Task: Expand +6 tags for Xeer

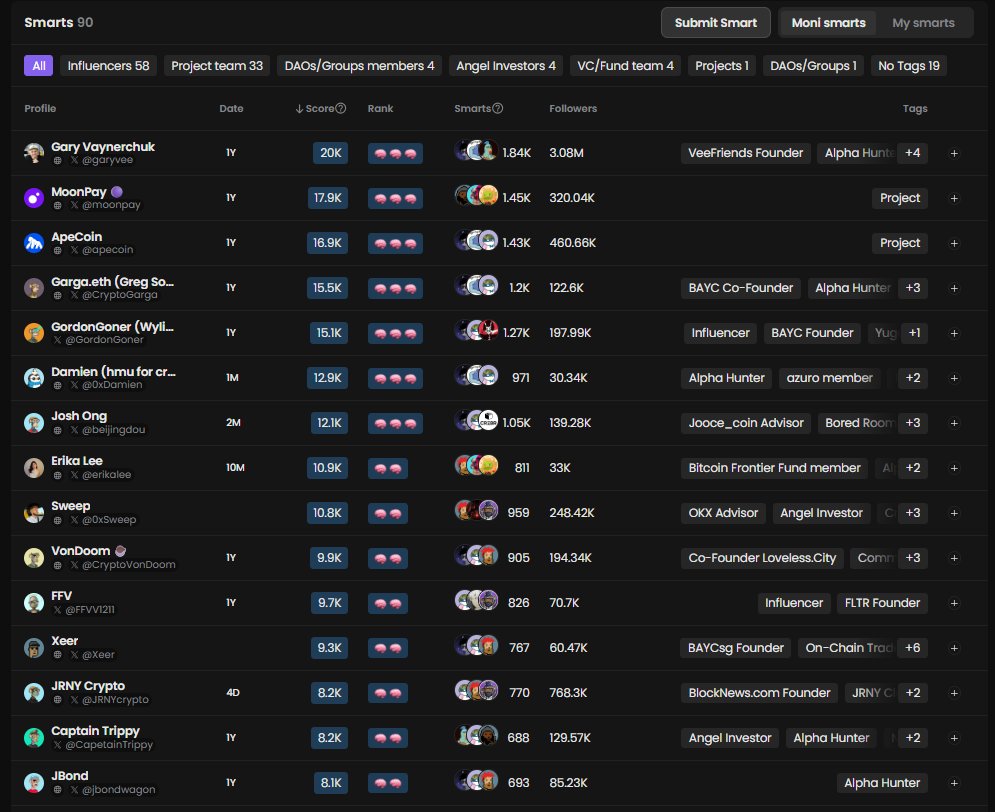Action: pos(913,648)
